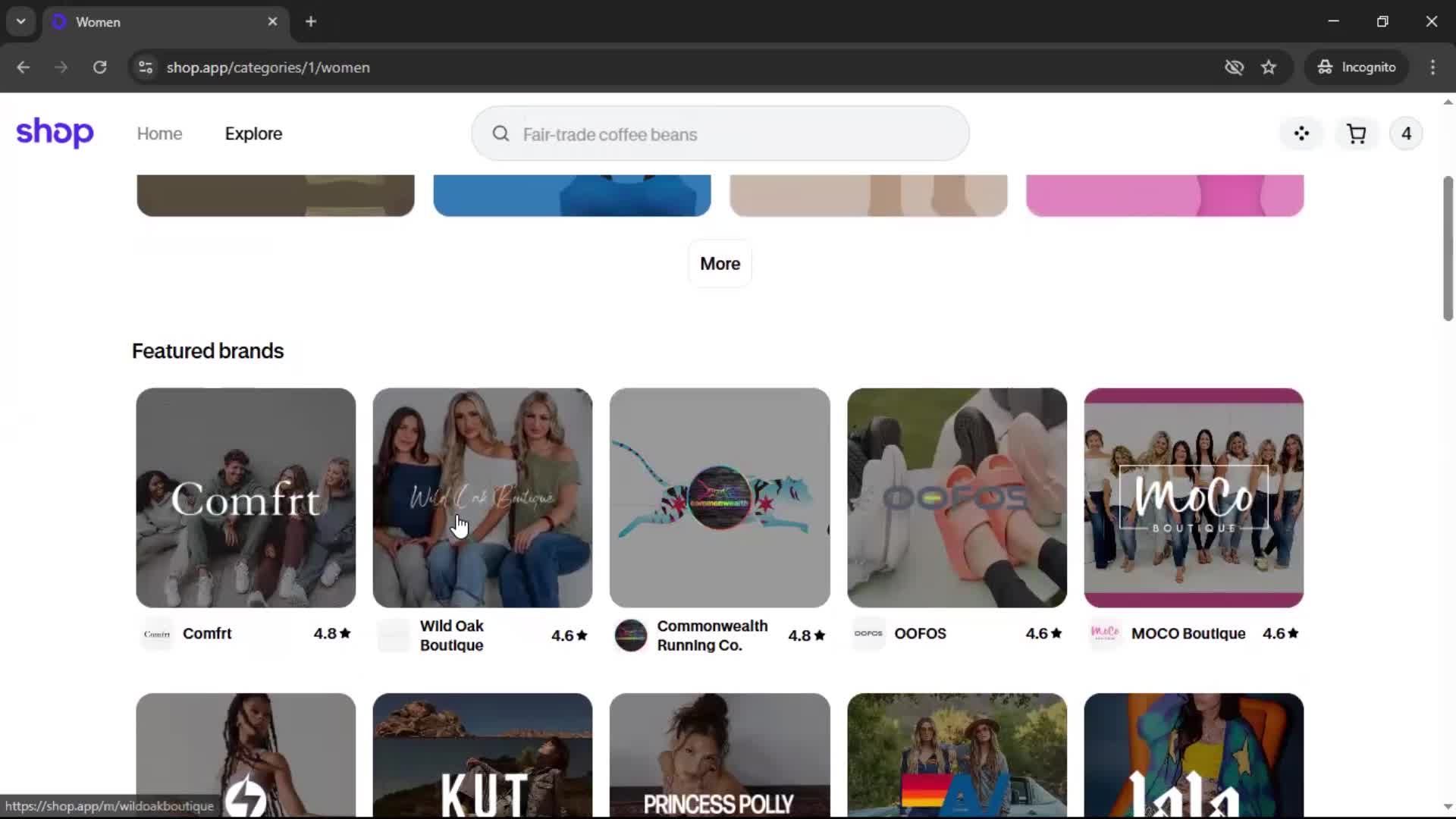
Task: Open Commonwealth Running Co. brand image
Action: coord(719,497)
